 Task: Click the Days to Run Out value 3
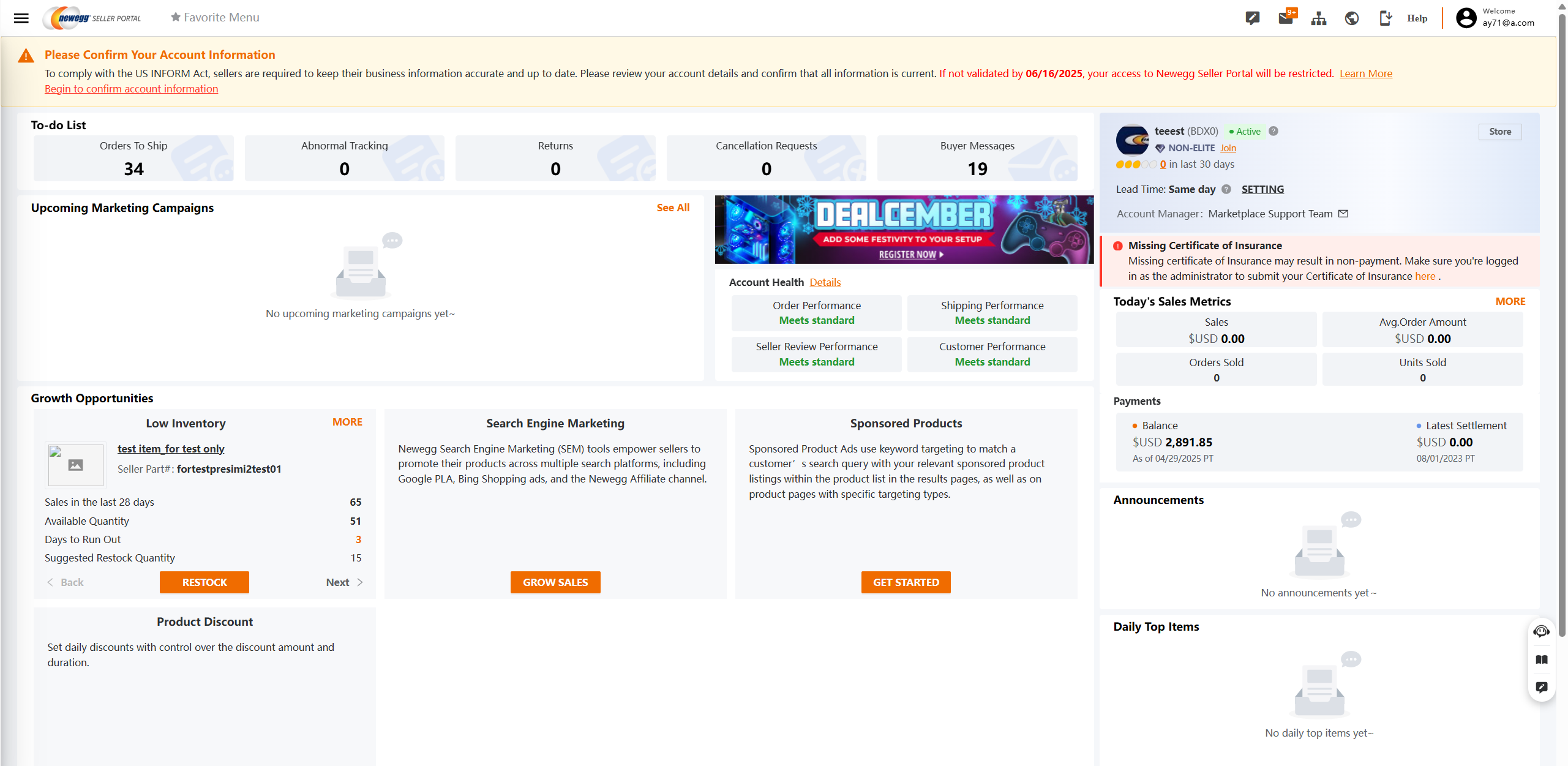tap(358, 539)
